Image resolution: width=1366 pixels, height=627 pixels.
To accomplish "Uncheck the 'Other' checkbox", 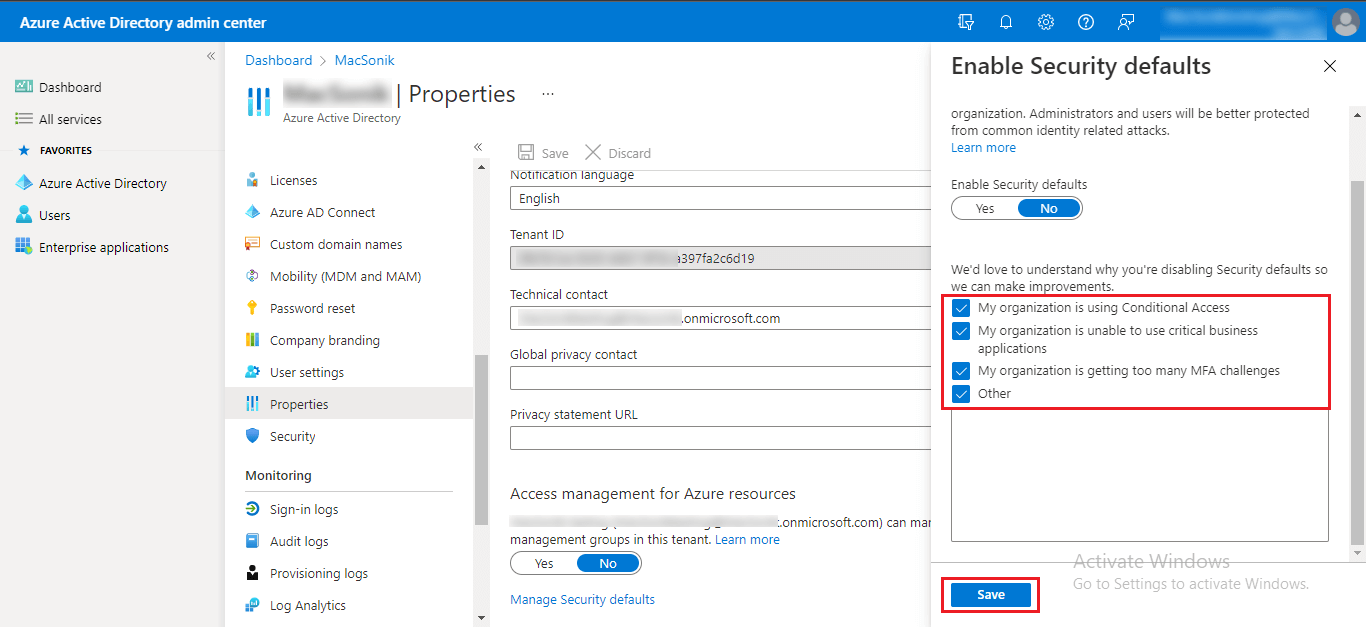I will (x=961, y=394).
